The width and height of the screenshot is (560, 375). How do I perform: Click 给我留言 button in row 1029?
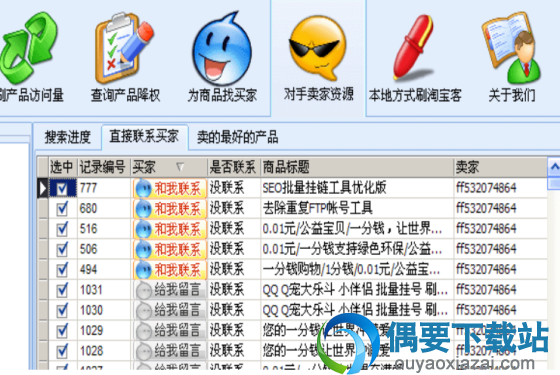(170, 331)
